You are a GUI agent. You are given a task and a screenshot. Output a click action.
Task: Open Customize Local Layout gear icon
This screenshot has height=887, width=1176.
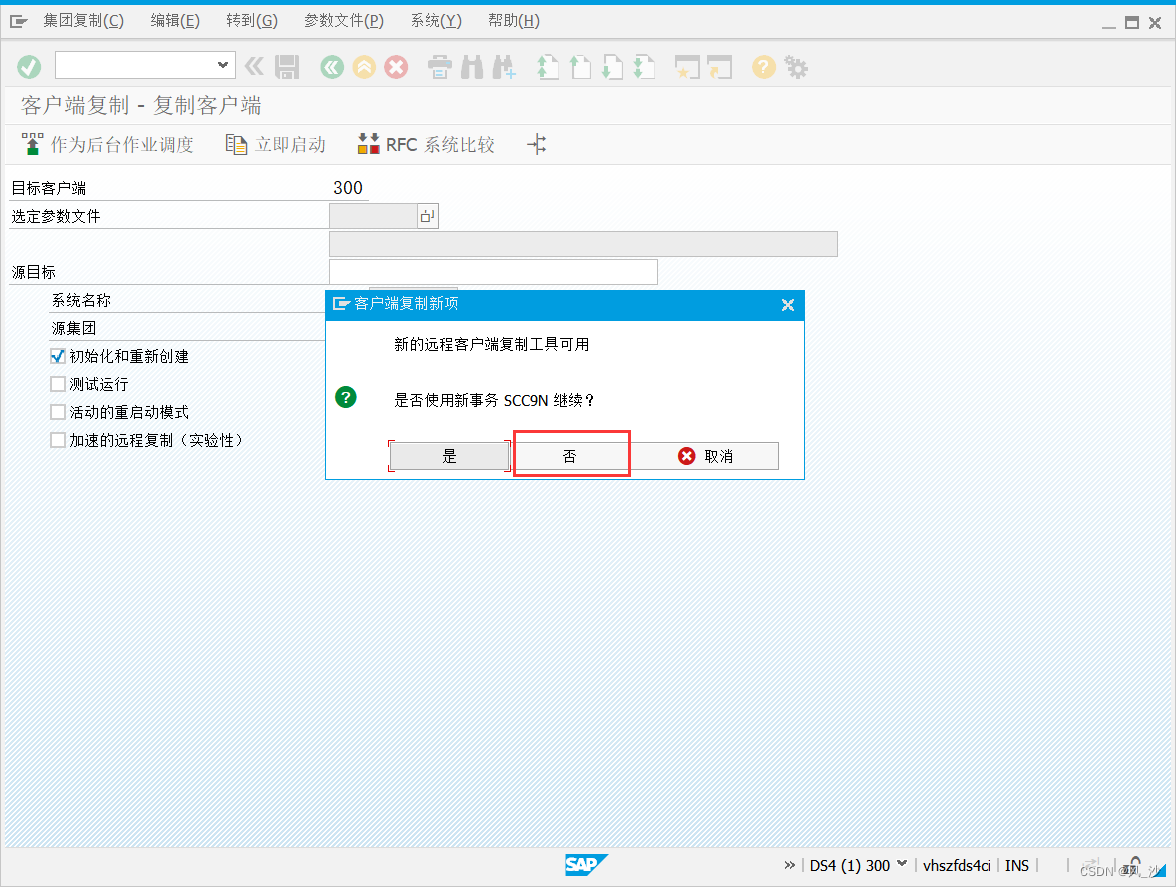(796, 67)
